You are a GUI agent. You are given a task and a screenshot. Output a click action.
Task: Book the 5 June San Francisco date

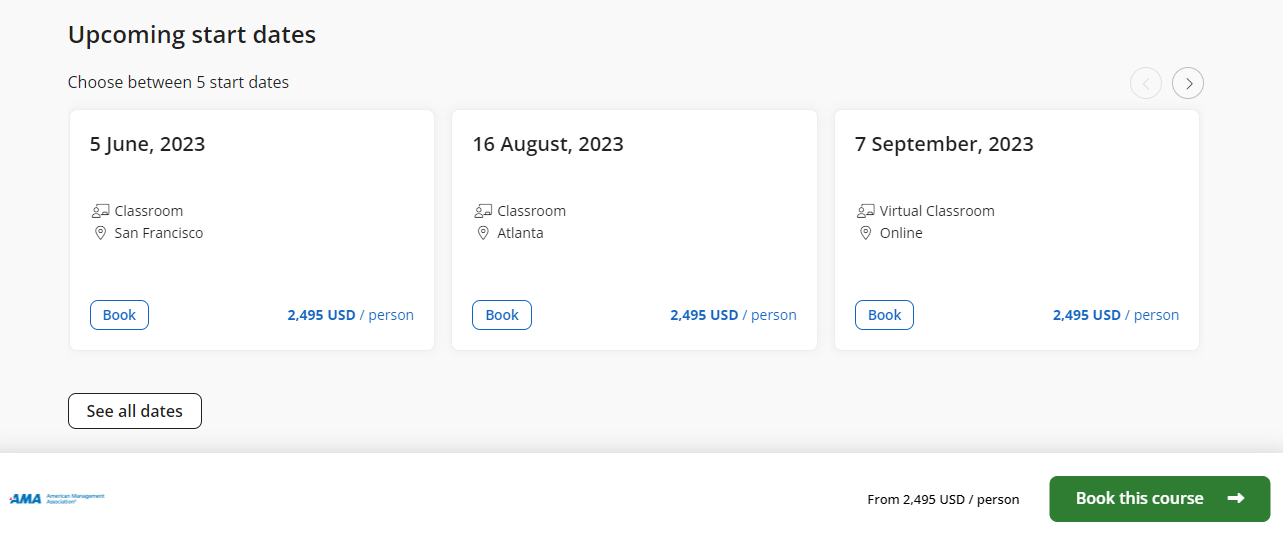[x=119, y=315]
